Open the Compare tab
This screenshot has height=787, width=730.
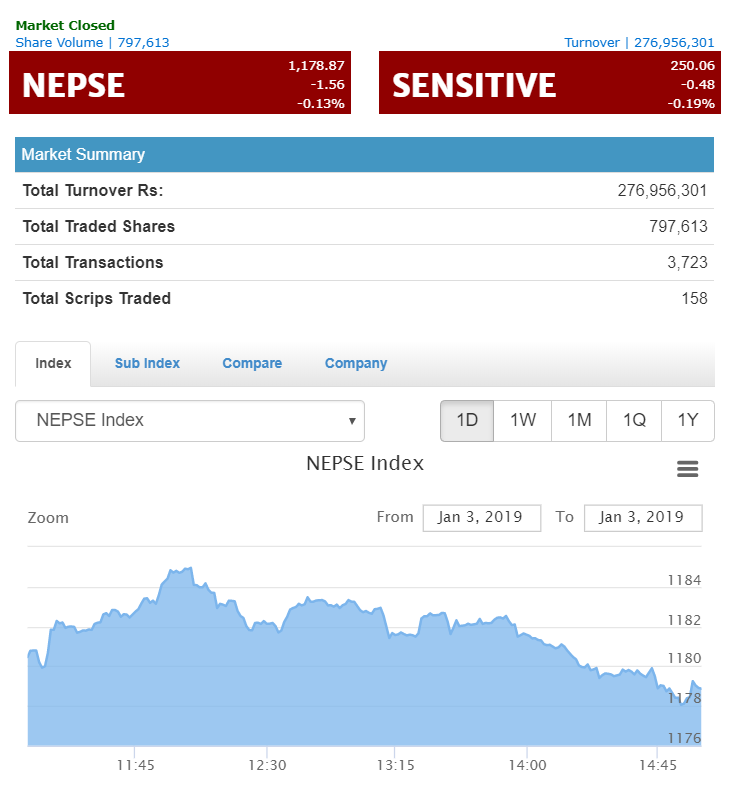(252, 363)
